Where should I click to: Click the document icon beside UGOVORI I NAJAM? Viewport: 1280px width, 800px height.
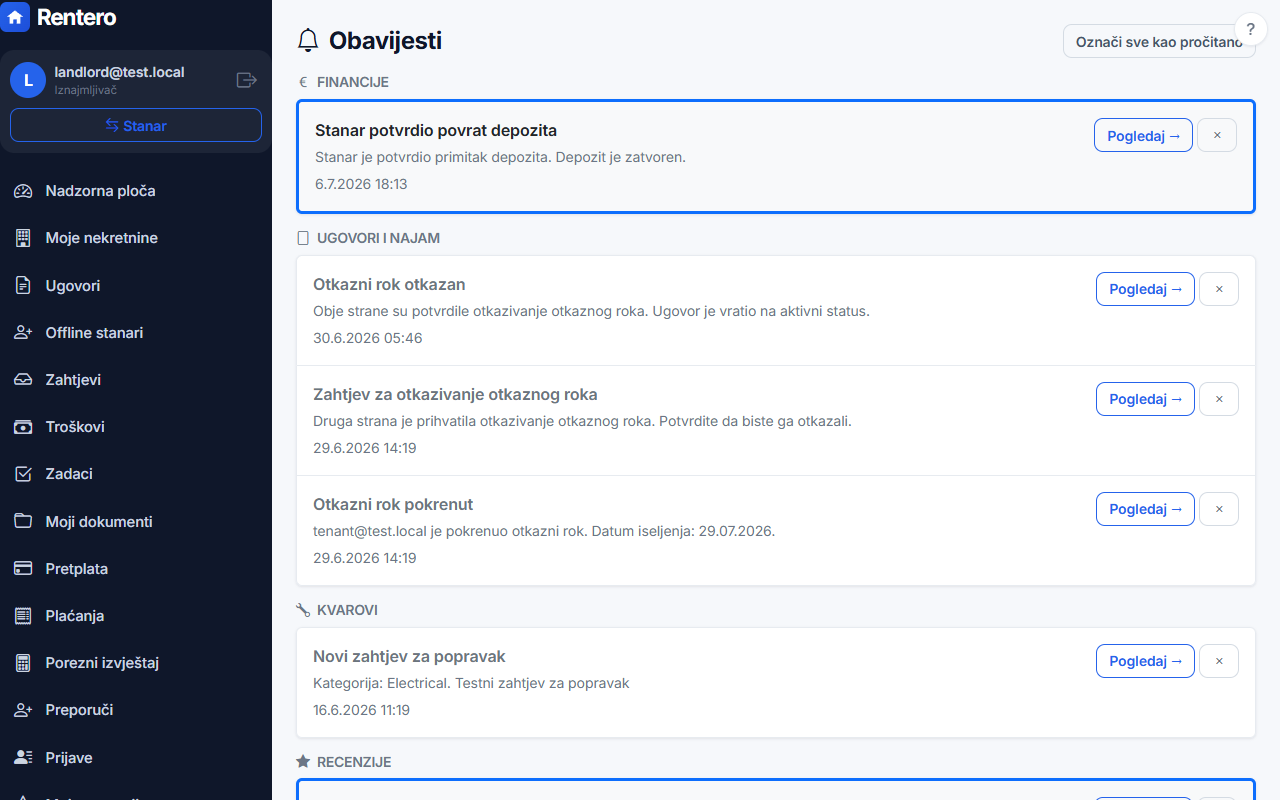[303, 238]
